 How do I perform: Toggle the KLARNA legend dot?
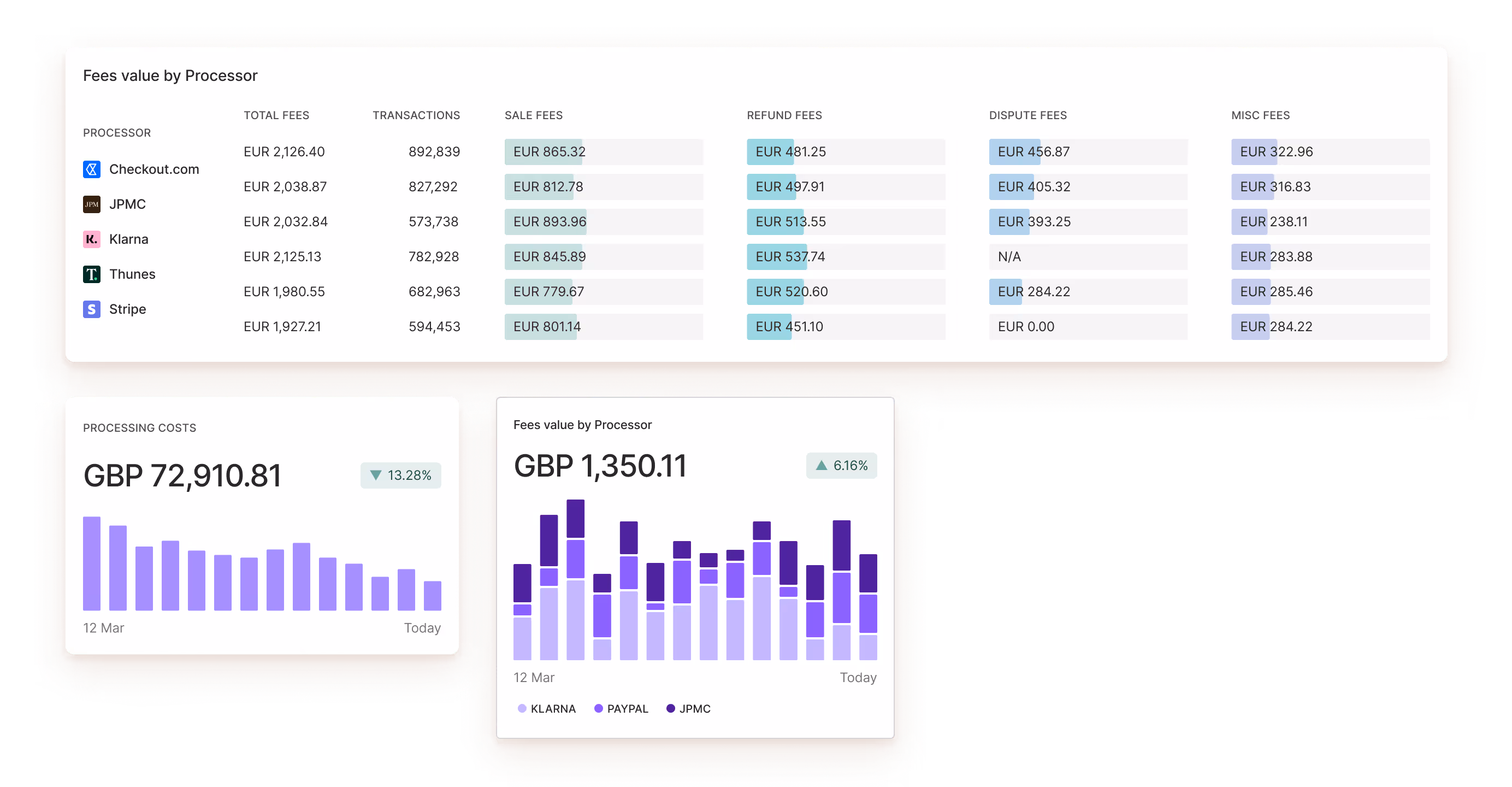[x=522, y=708]
